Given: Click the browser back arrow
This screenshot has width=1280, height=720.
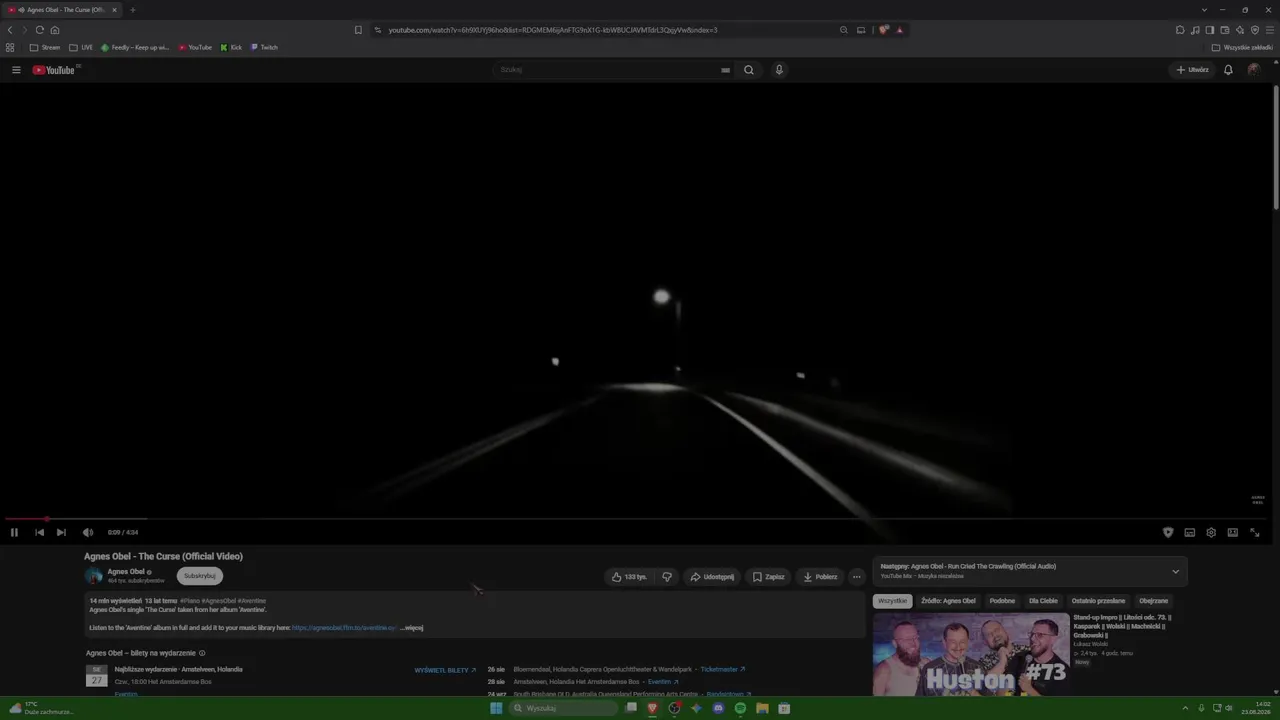Looking at the screenshot, I should click(10, 30).
